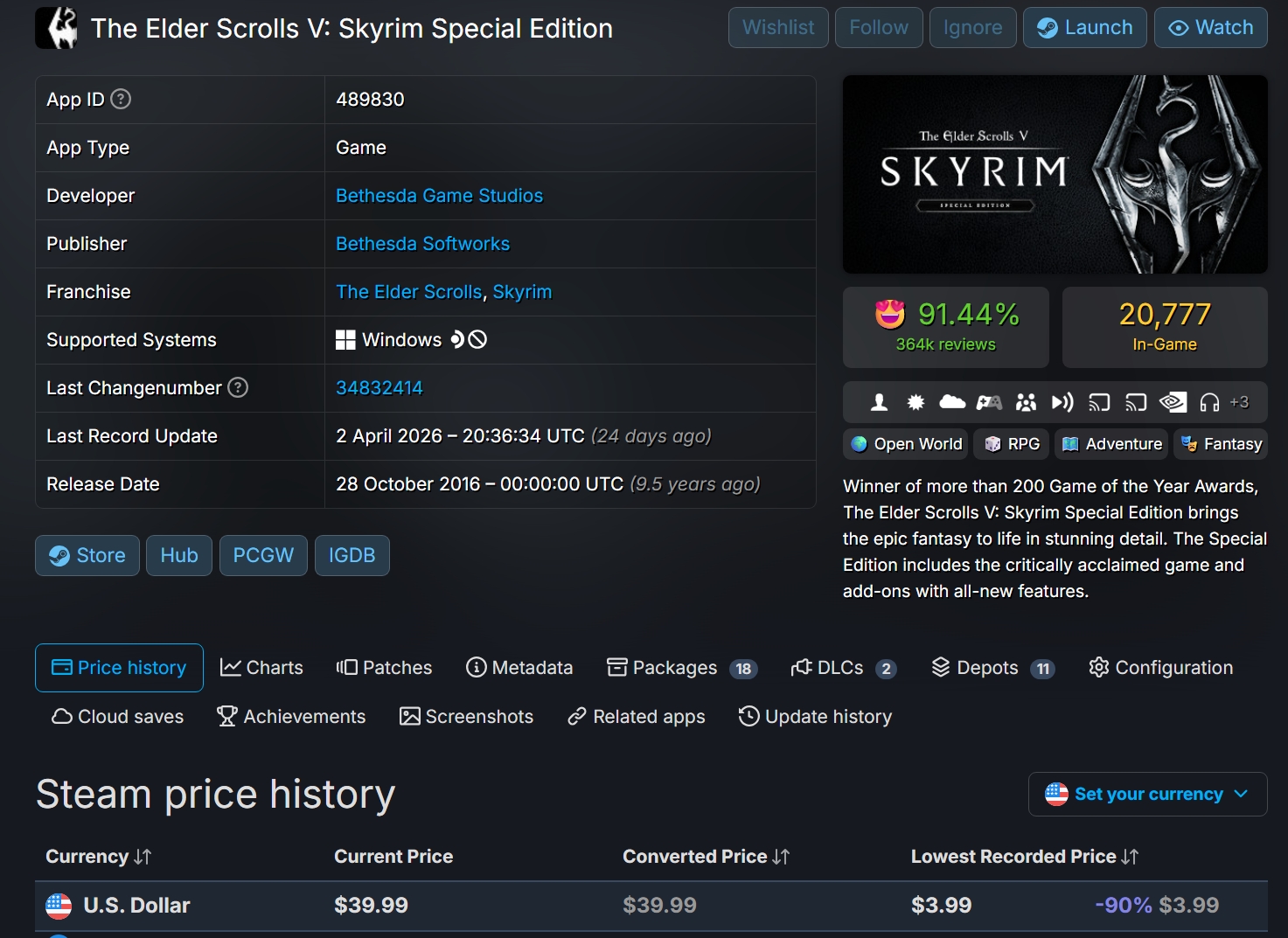Click the heart-eyes rating emoji
The height and width of the screenshot is (938, 1288).
890,314
